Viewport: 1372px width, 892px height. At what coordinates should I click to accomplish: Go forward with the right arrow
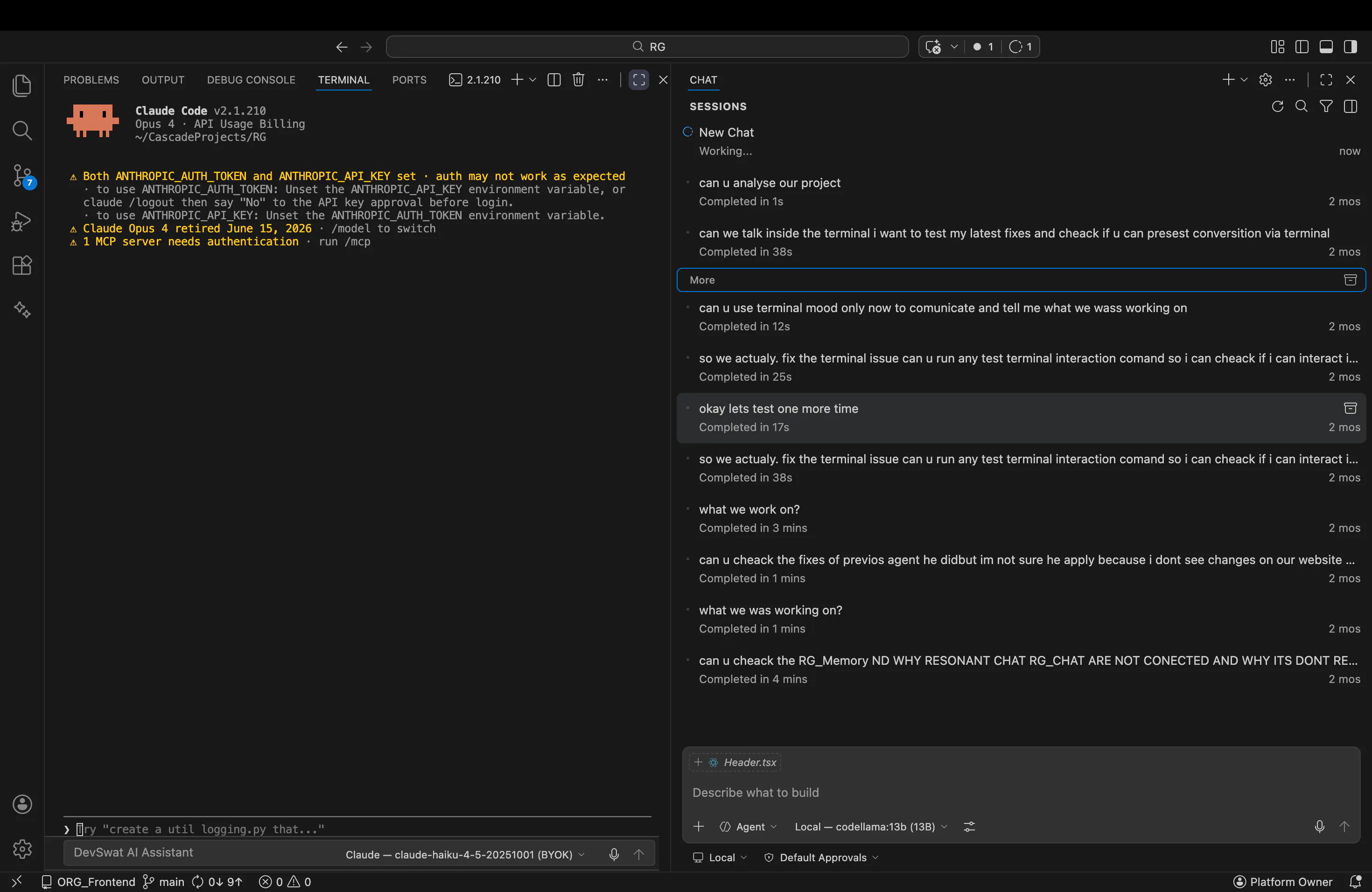(366, 47)
